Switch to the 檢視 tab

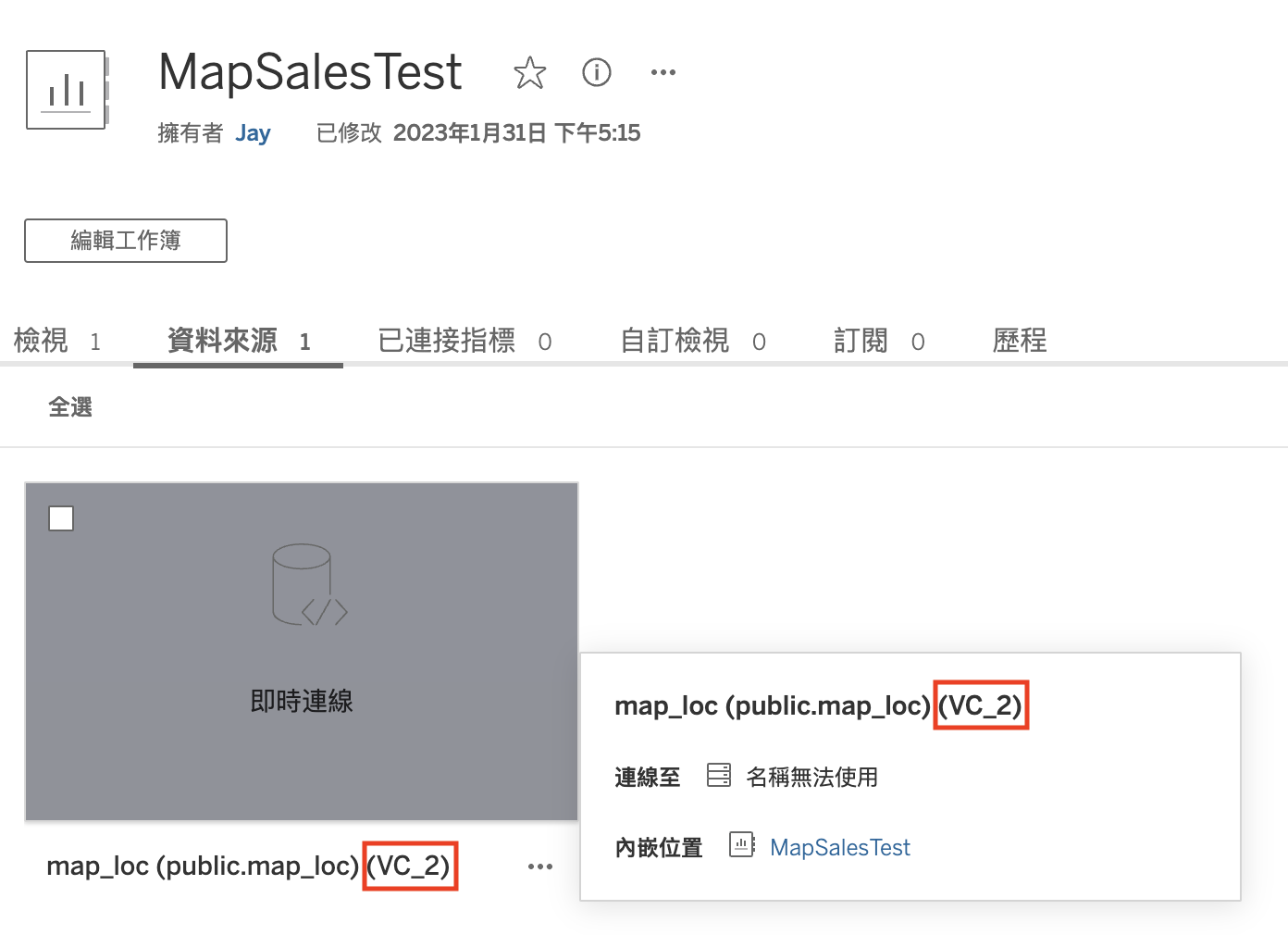(x=57, y=341)
